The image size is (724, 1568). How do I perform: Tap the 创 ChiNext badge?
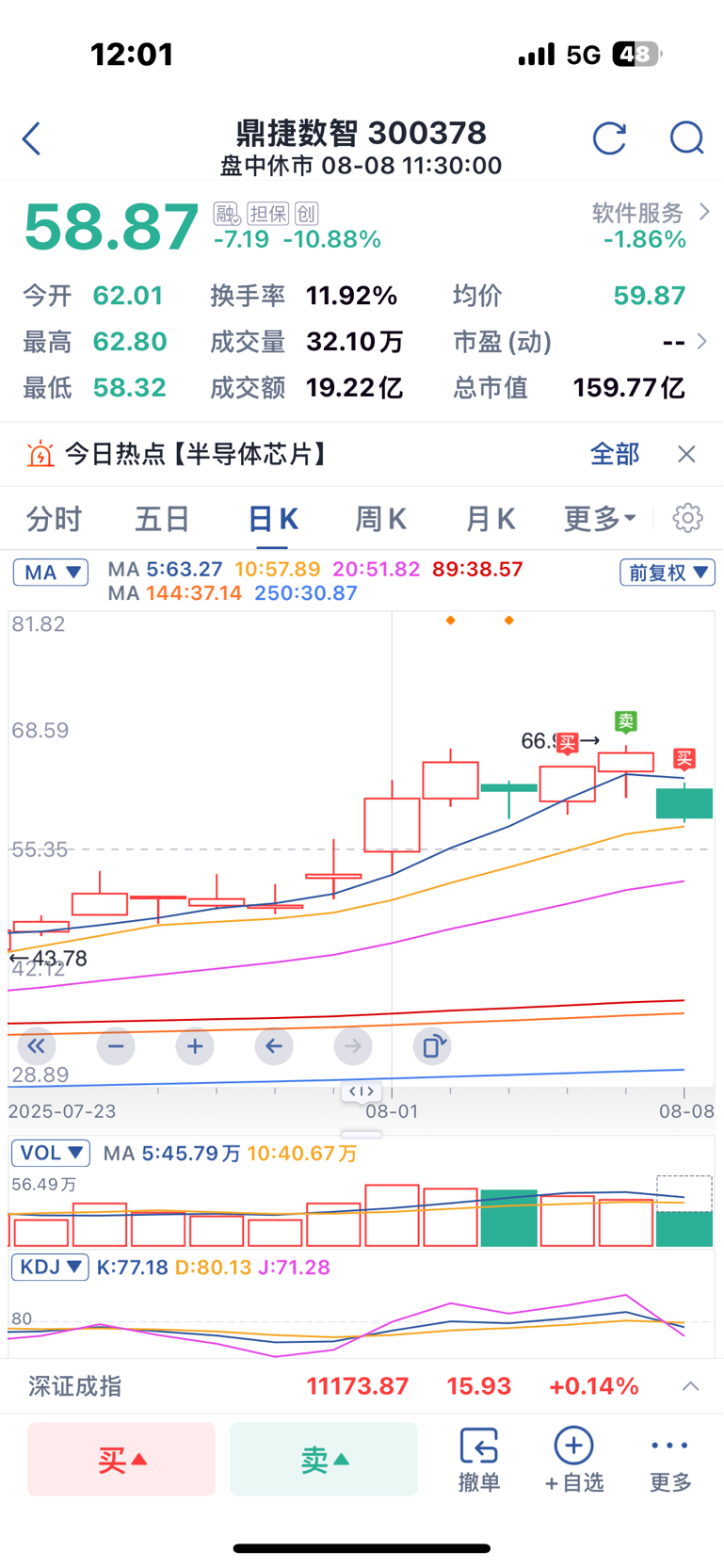click(x=306, y=214)
